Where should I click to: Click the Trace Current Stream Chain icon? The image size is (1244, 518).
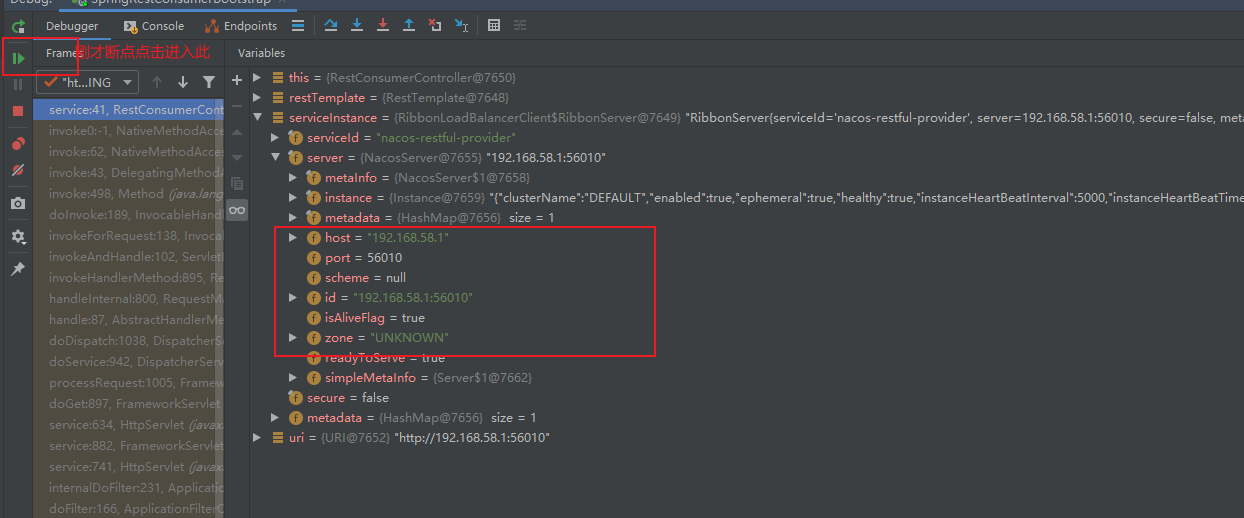[x=520, y=25]
